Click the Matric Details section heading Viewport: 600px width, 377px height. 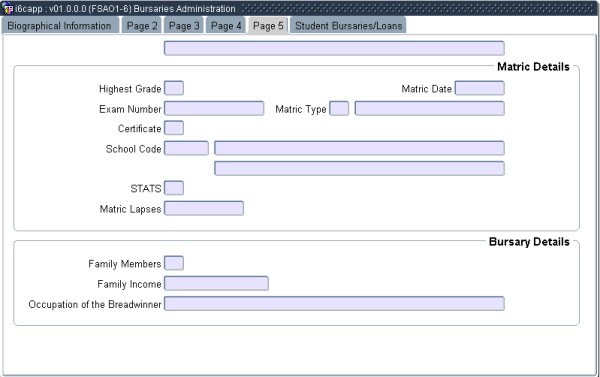pyautogui.click(x=533, y=67)
